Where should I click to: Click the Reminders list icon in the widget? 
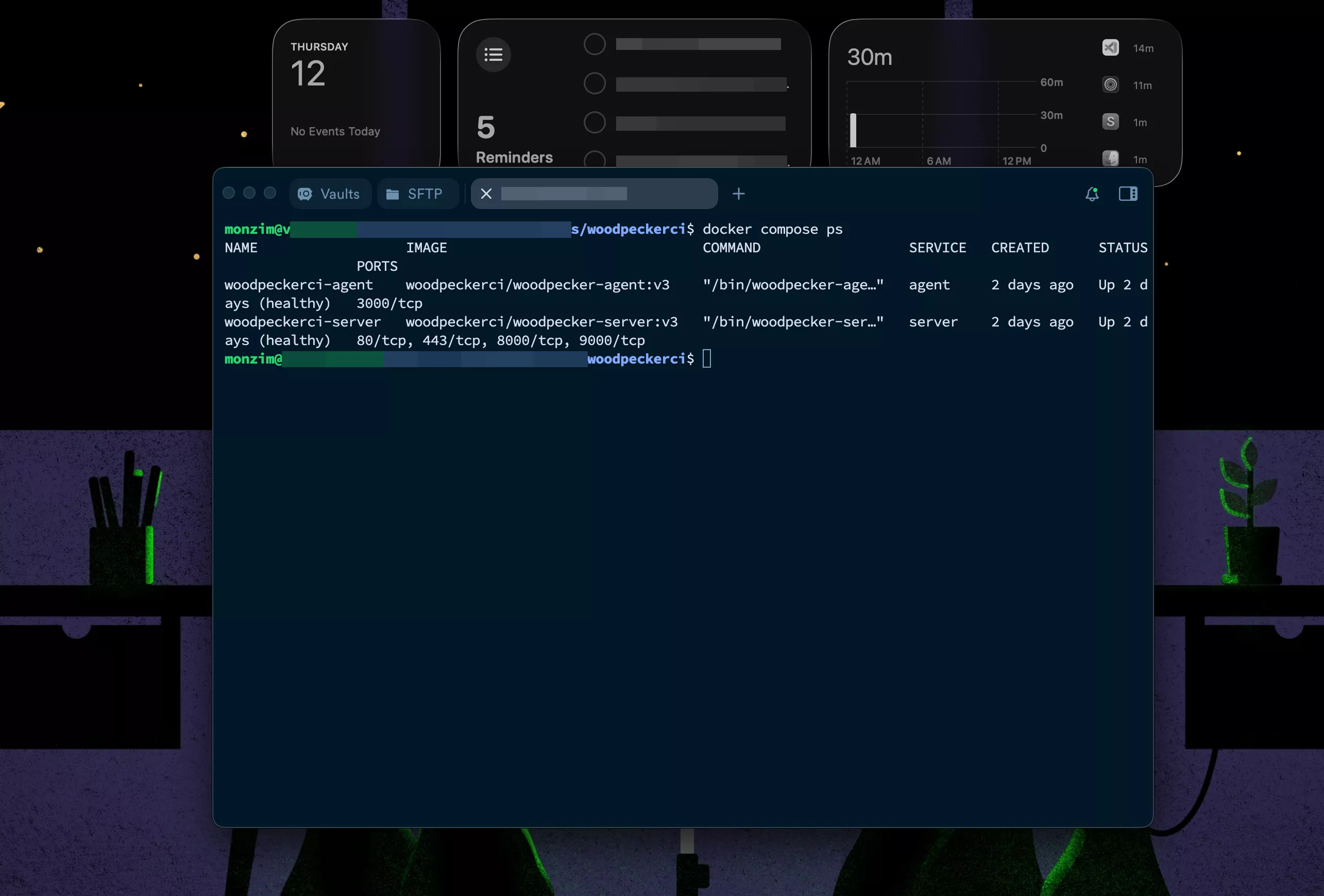pos(494,55)
